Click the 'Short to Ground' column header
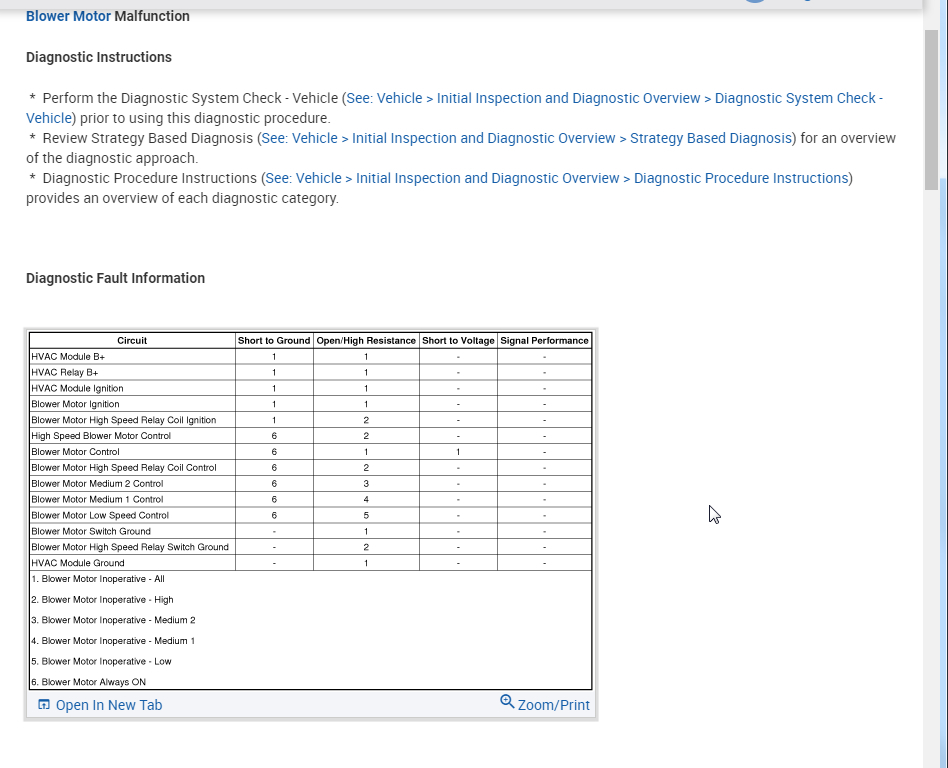Viewport: 948px width, 768px height. tap(274, 340)
